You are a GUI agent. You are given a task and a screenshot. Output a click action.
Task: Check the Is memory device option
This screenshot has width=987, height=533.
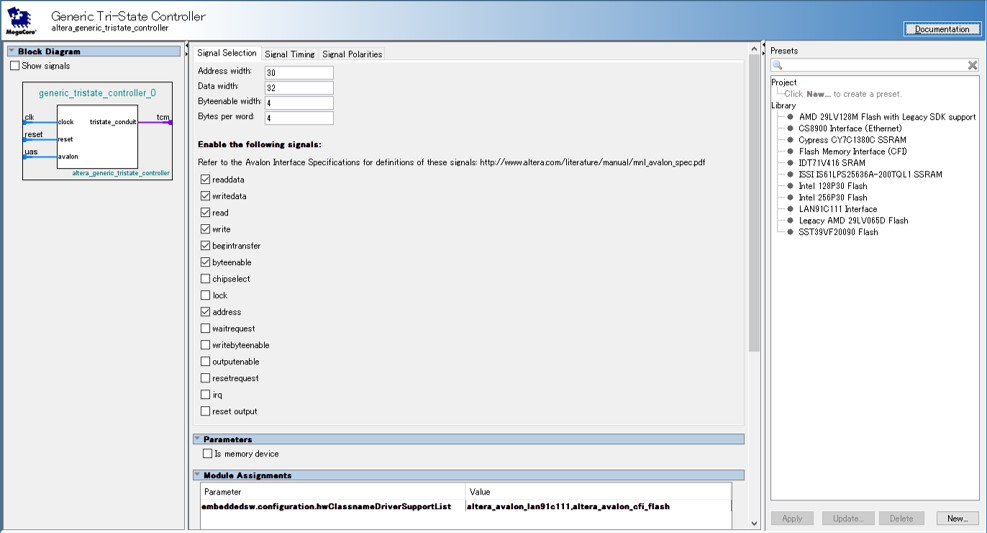pyautogui.click(x=208, y=454)
